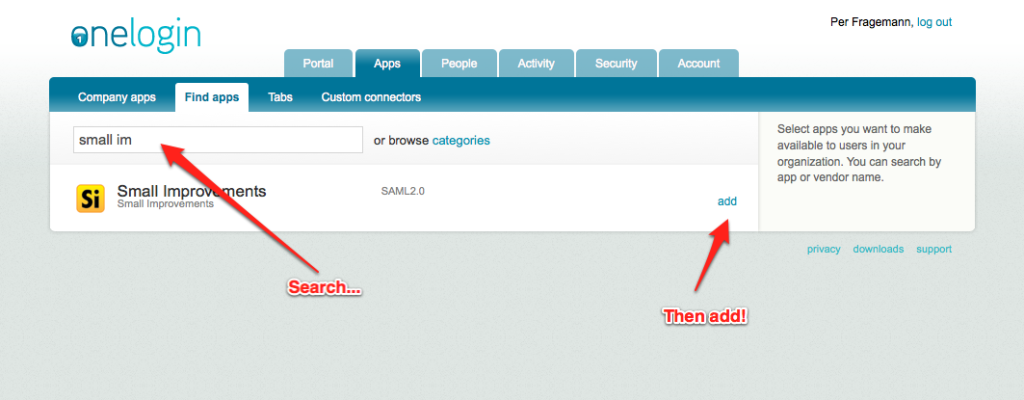
Task: Go to Custom connectors sub-tab
Action: [x=371, y=97]
